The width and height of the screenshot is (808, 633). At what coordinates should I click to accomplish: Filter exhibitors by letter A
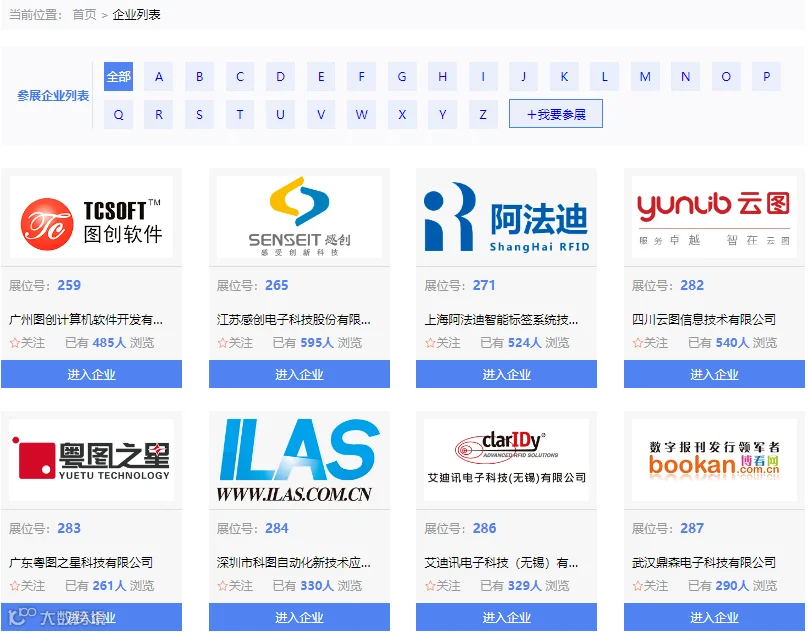tap(159, 77)
